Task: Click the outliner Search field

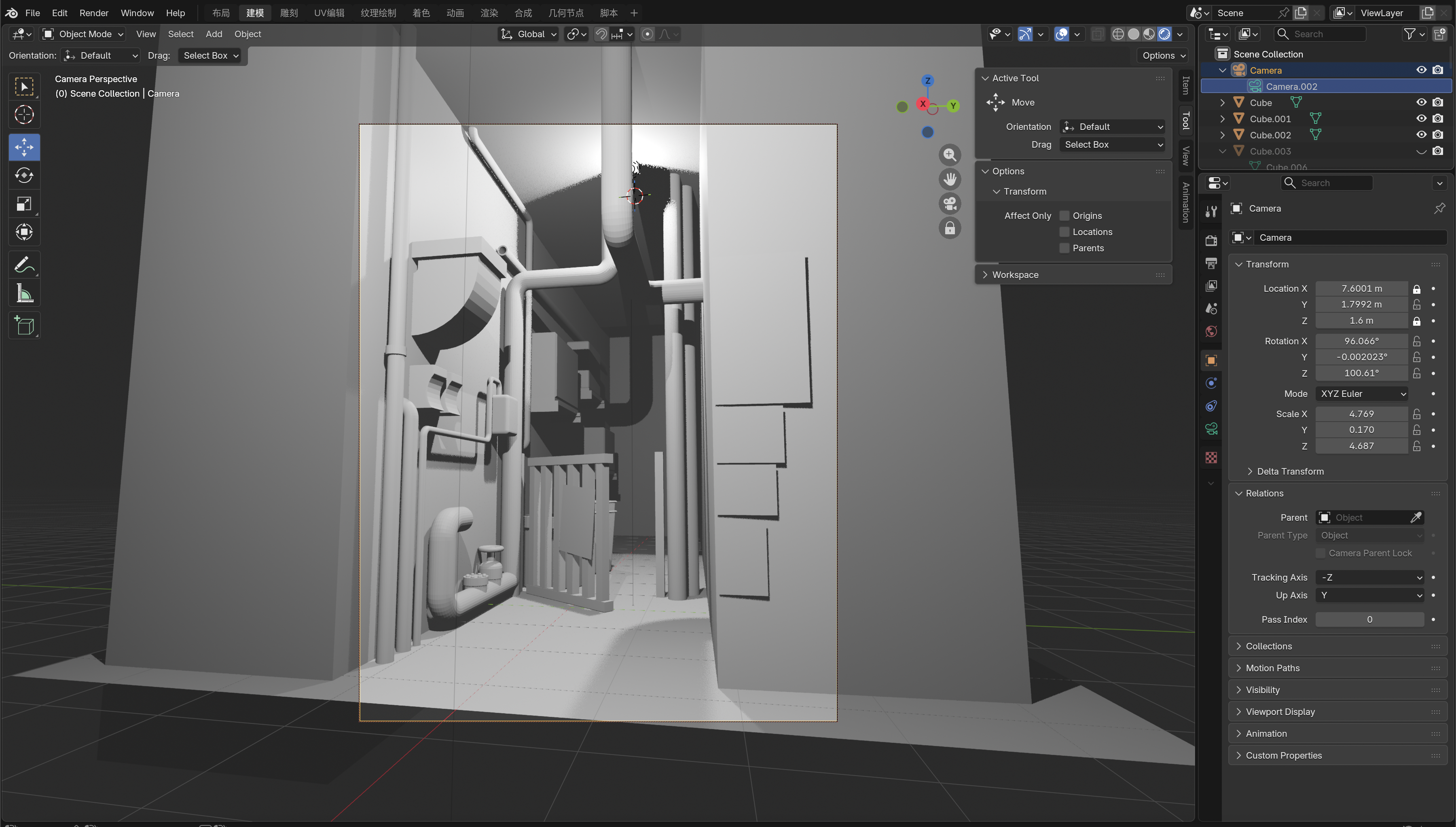Action: (x=1321, y=34)
